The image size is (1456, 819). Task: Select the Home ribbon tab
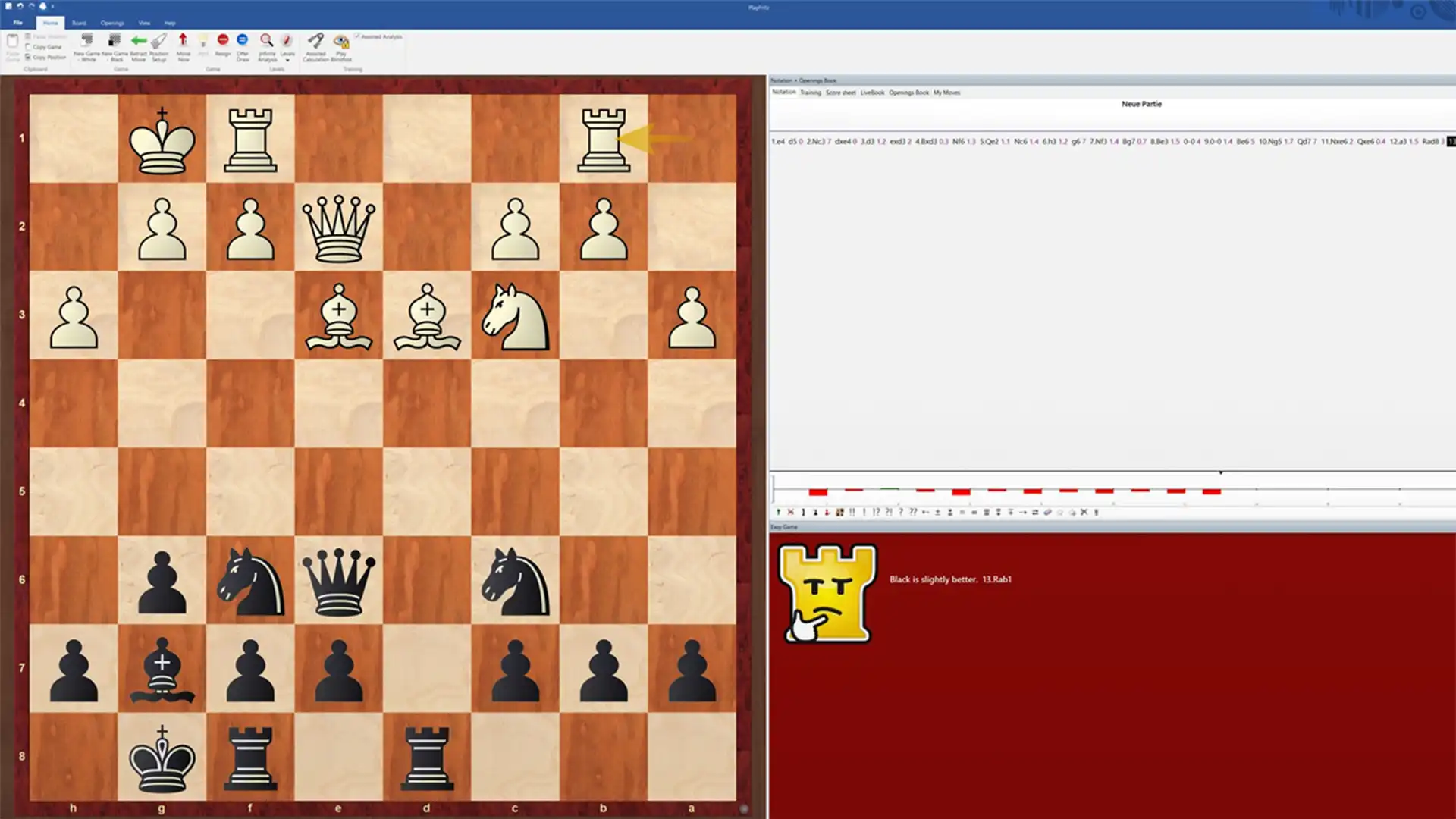point(50,23)
